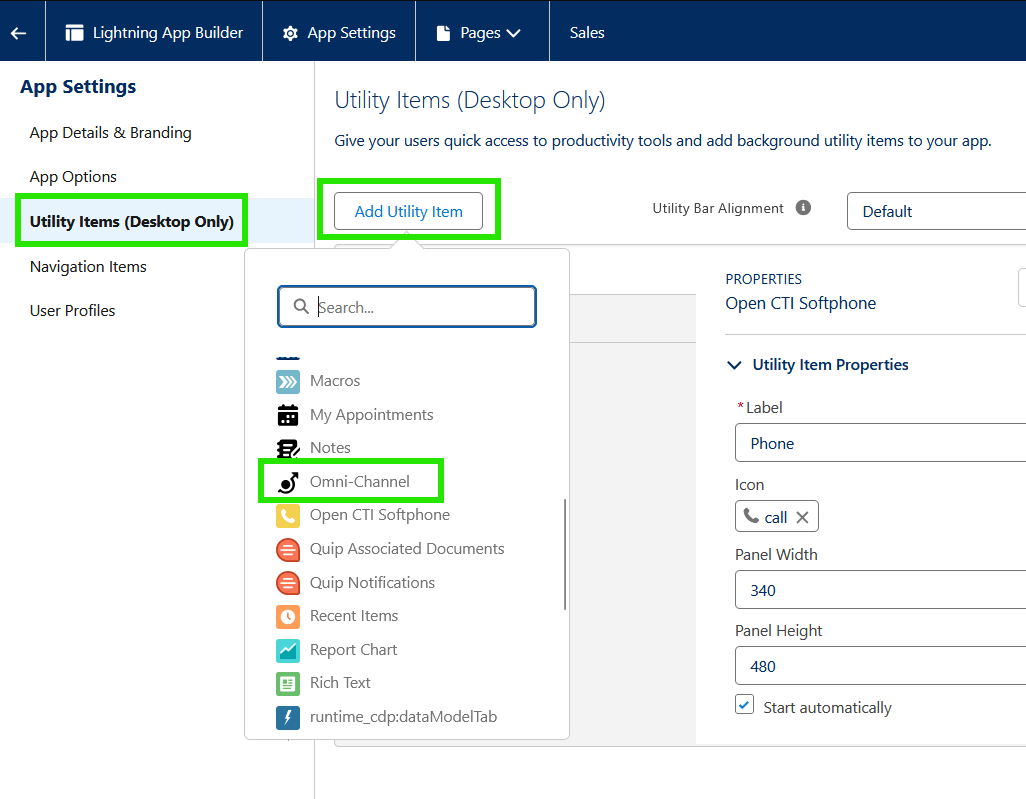Click the Open CTI Softphone phone icon
The image size is (1026, 799).
pos(288,516)
